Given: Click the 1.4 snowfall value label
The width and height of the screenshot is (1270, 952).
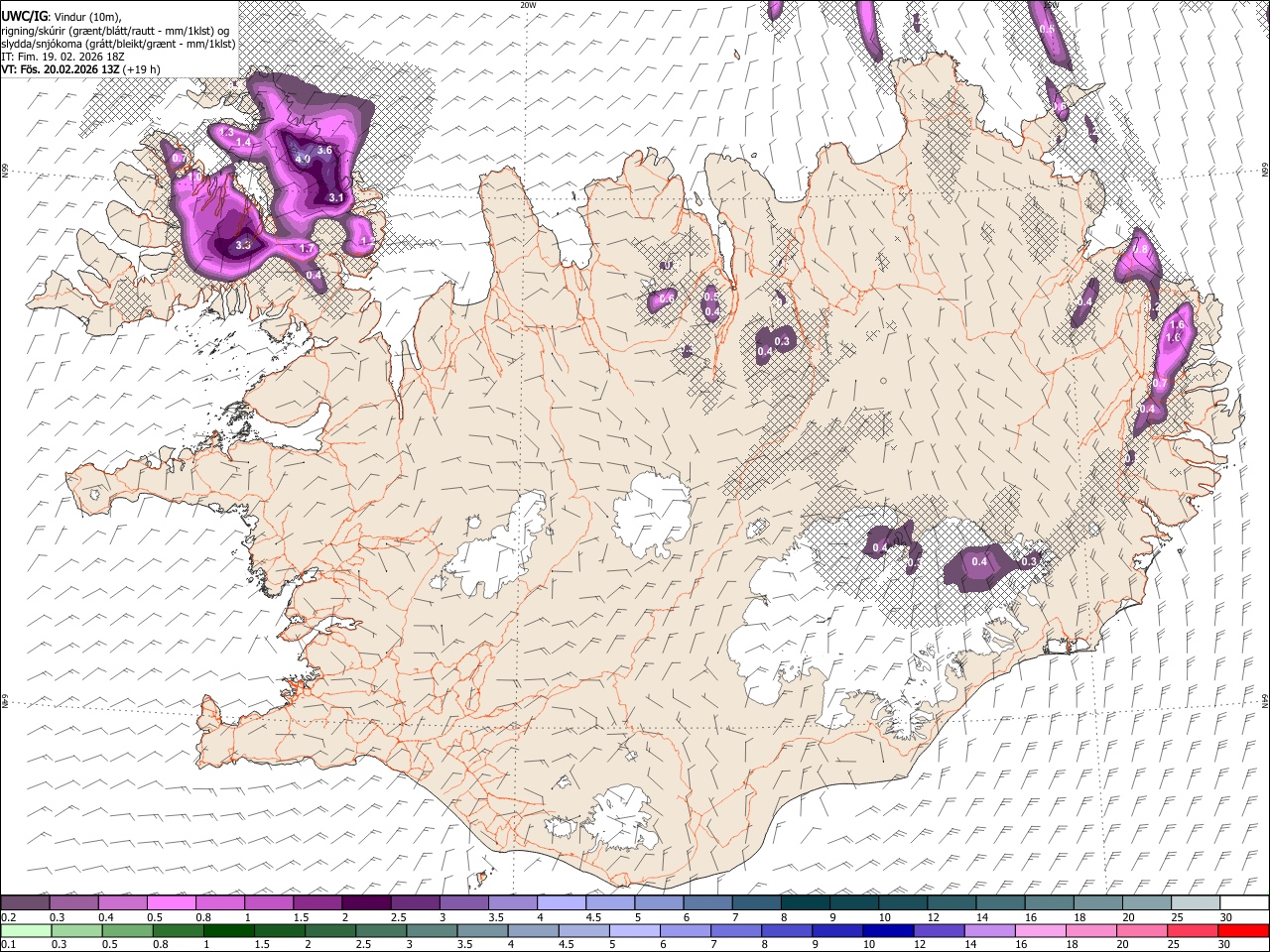Looking at the screenshot, I should pos(243,144).
